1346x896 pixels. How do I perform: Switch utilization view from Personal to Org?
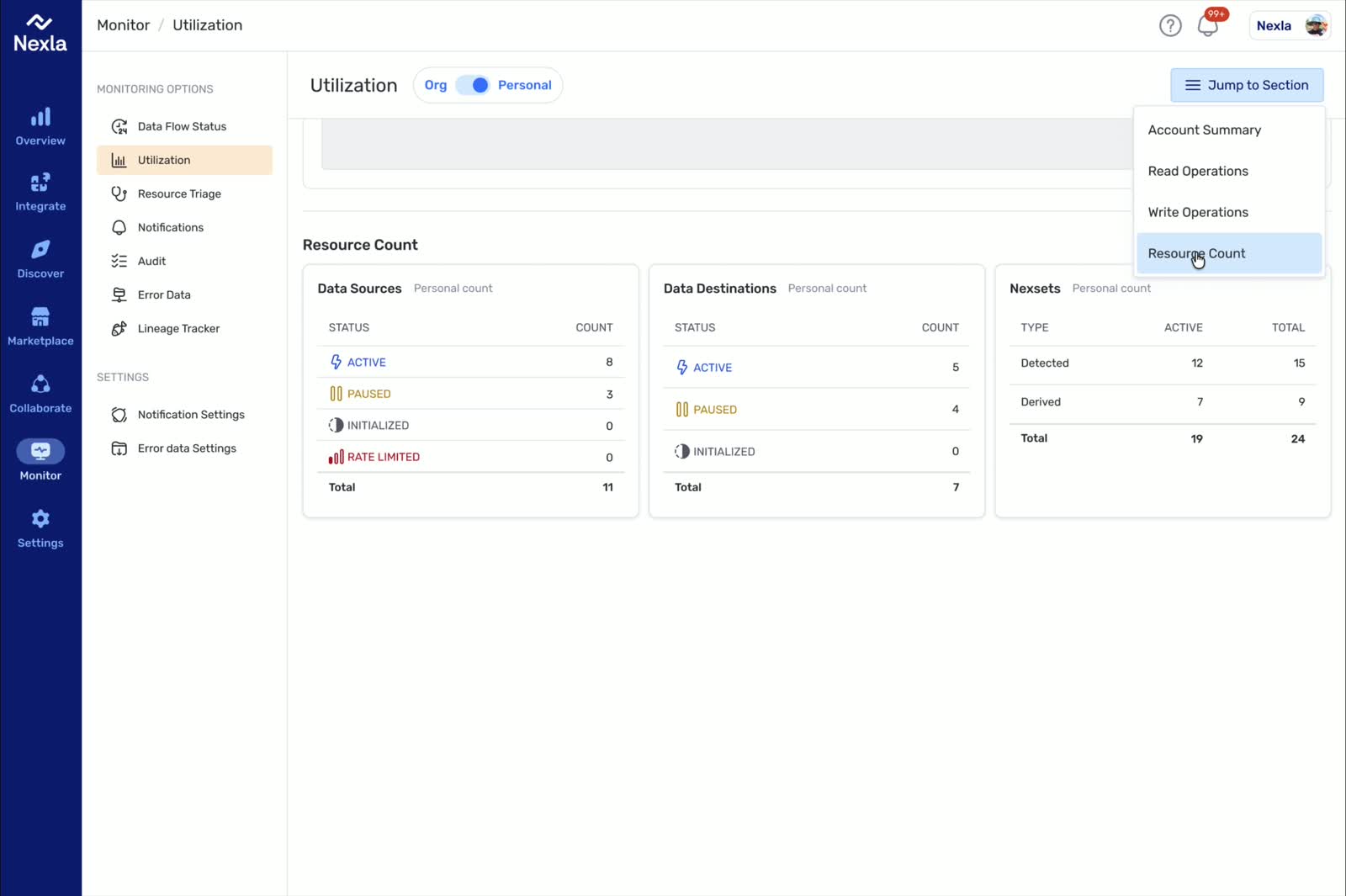click(x=436, y=85)
